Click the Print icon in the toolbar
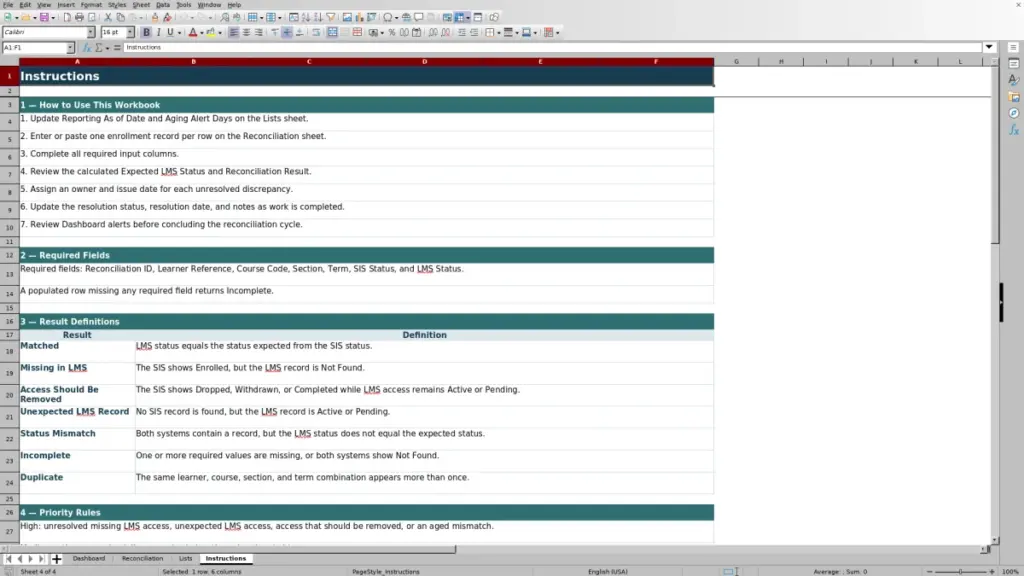 click(80, 17)
